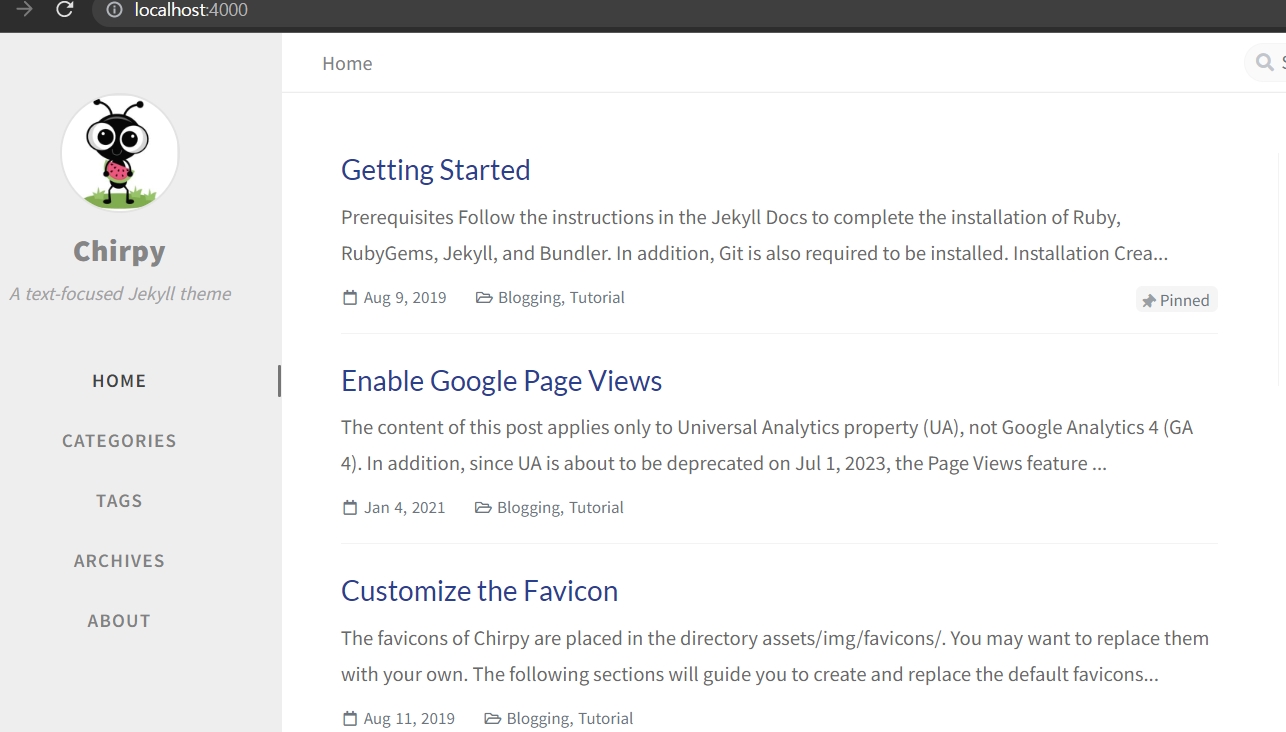The width and height of the screenshot is (1286, 732).
Task: Click the Chirpy ant avatar image
Action: pos(120,153)
